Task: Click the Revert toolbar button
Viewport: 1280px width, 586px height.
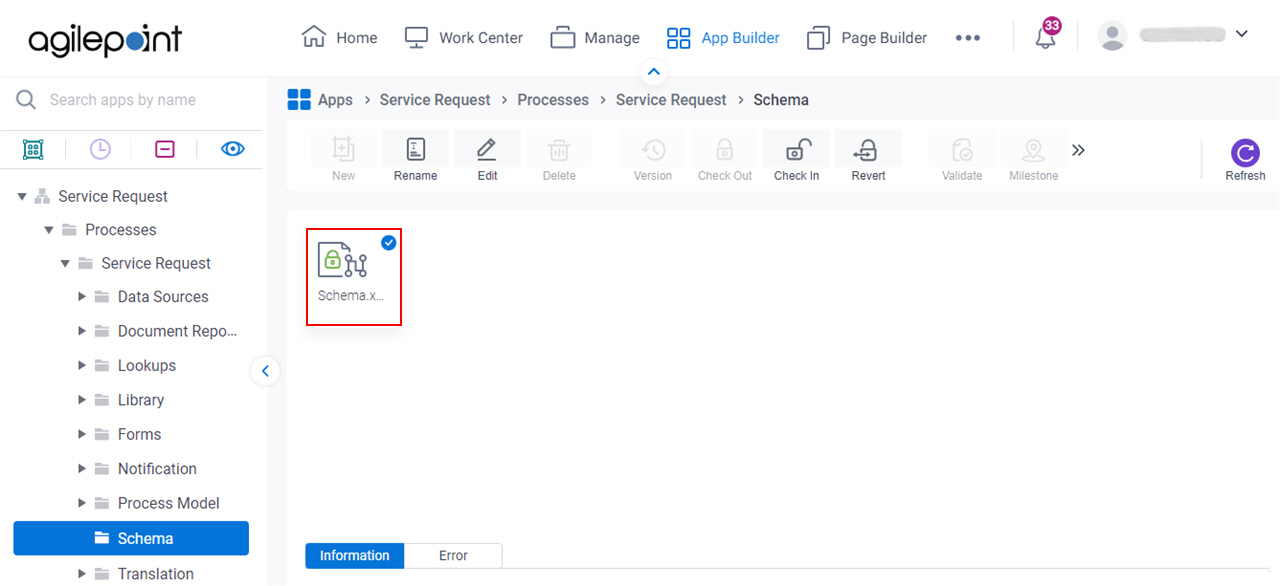Action: (868, 159)
